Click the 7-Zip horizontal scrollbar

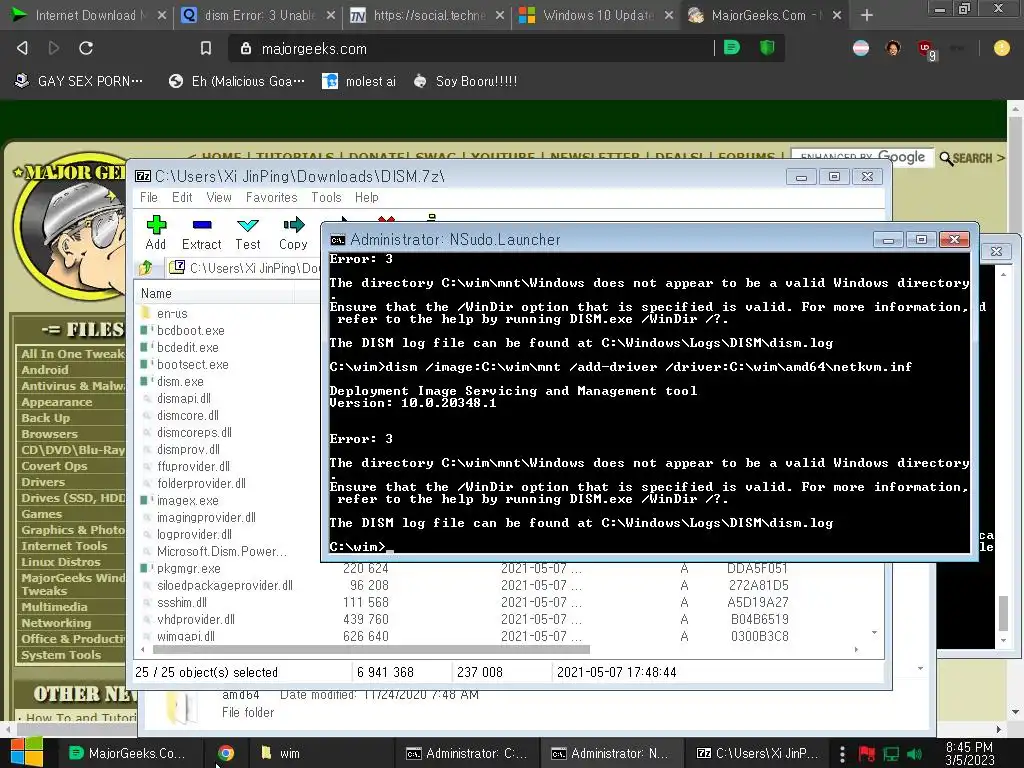click(x=371, y=650)
